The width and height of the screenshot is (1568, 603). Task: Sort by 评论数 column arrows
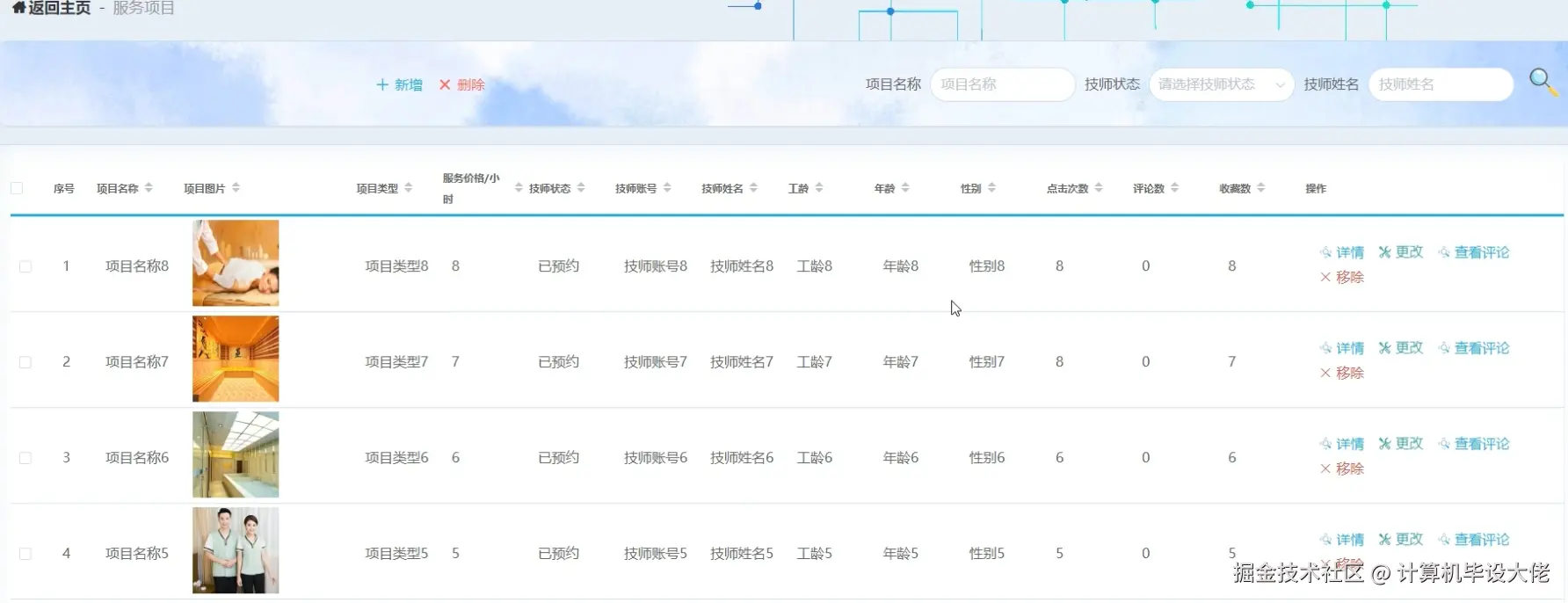[1174, 188]
